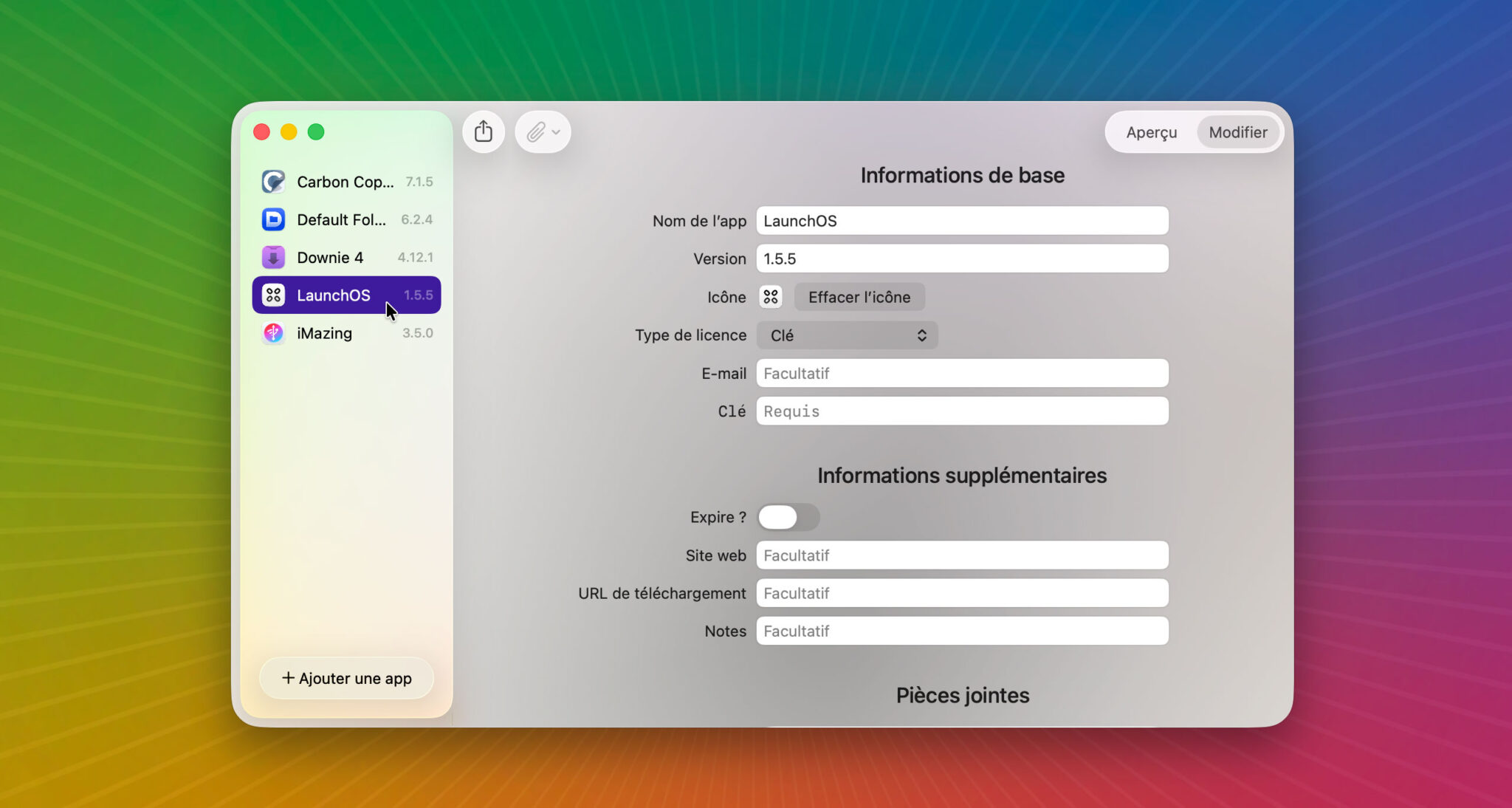Open the paperclip attachment menu
Viewport: 1512px width, 808px height.
pyautogui.click(x=543, y=132)
